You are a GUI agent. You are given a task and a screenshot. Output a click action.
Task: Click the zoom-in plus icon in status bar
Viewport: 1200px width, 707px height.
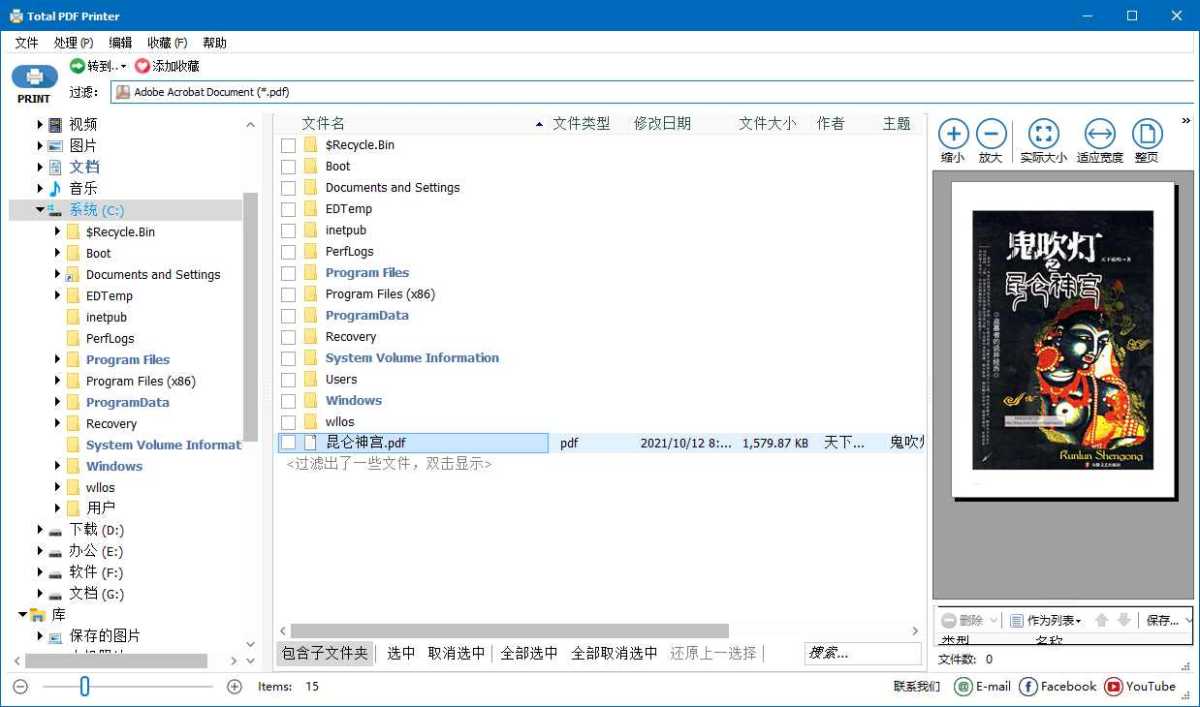tap(235, 686)
